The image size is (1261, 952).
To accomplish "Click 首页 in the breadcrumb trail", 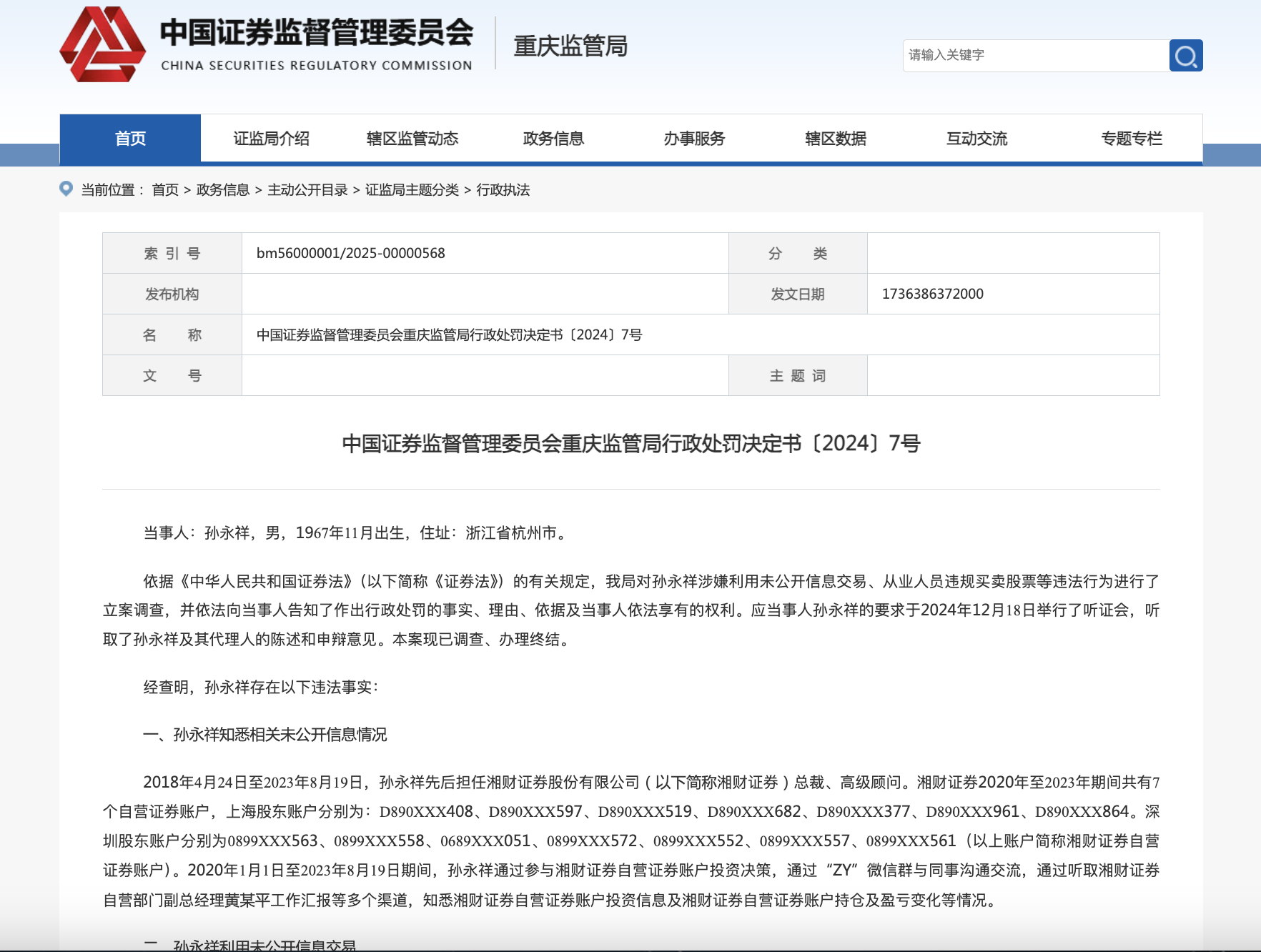I will coord(165,190).
